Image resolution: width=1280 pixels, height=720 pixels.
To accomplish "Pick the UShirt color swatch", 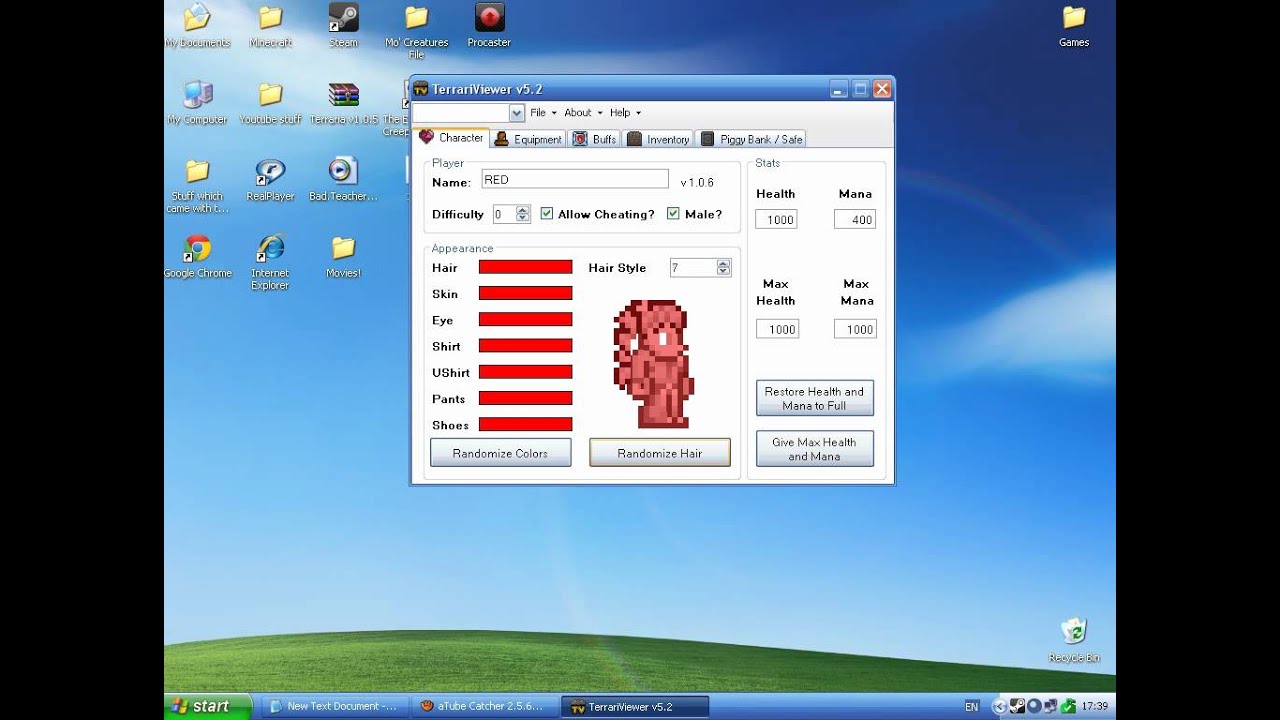I will click(x=525, y=371).
